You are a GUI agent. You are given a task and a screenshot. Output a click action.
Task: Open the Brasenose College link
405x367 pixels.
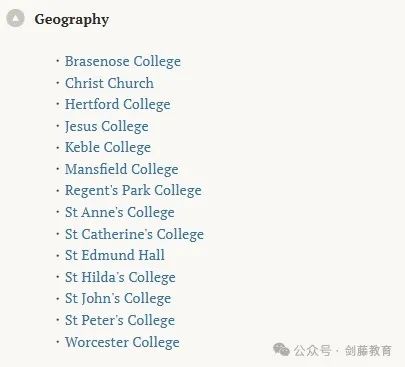click(x=123, y=62)
